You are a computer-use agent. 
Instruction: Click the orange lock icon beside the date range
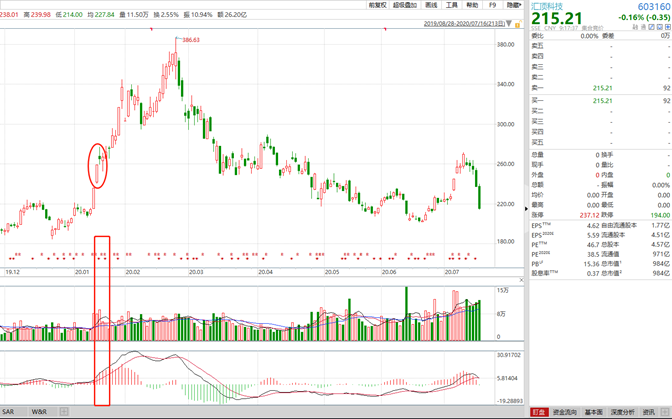(518, 25)
